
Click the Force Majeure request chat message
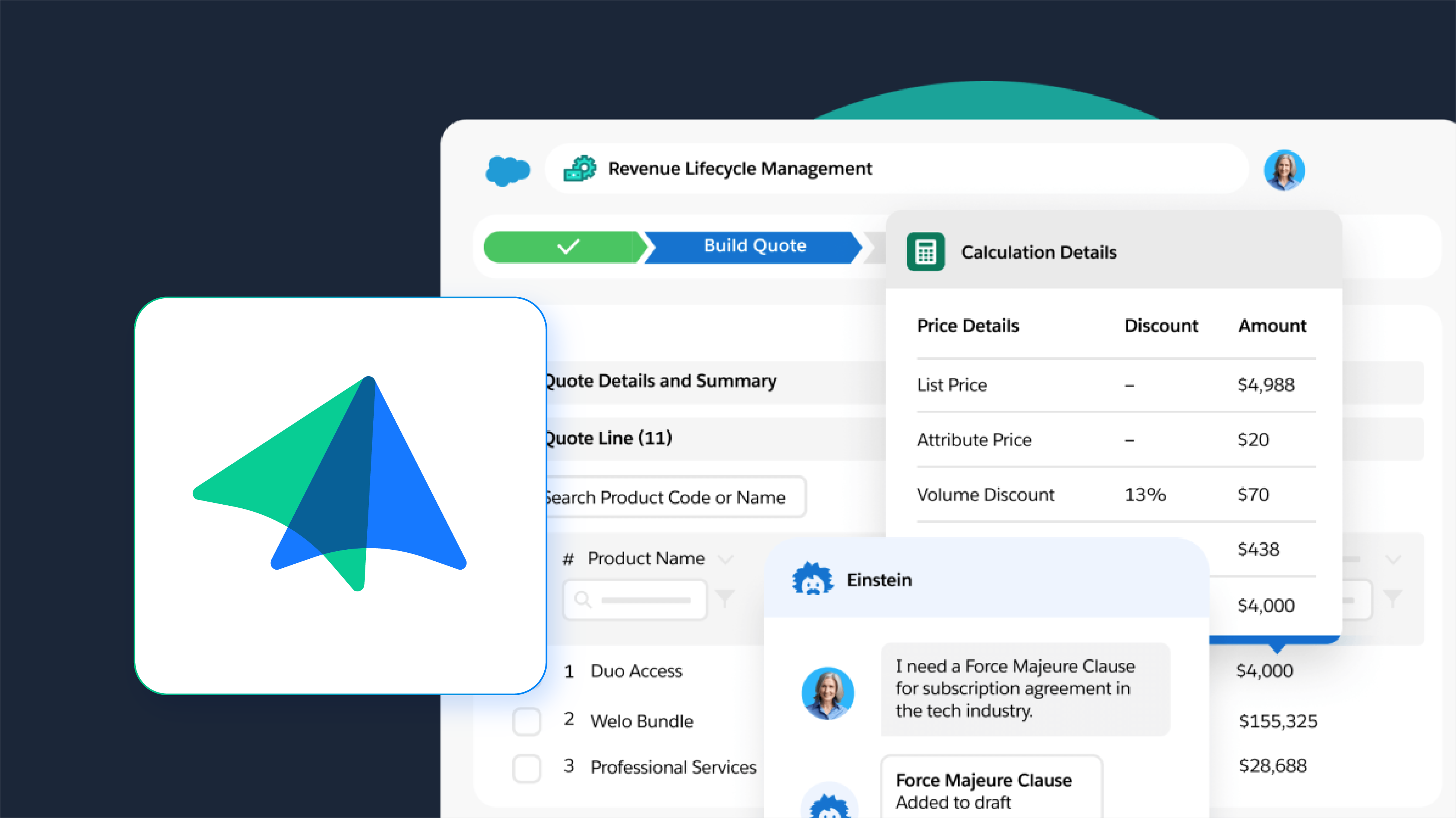[x=1025, y=689]
